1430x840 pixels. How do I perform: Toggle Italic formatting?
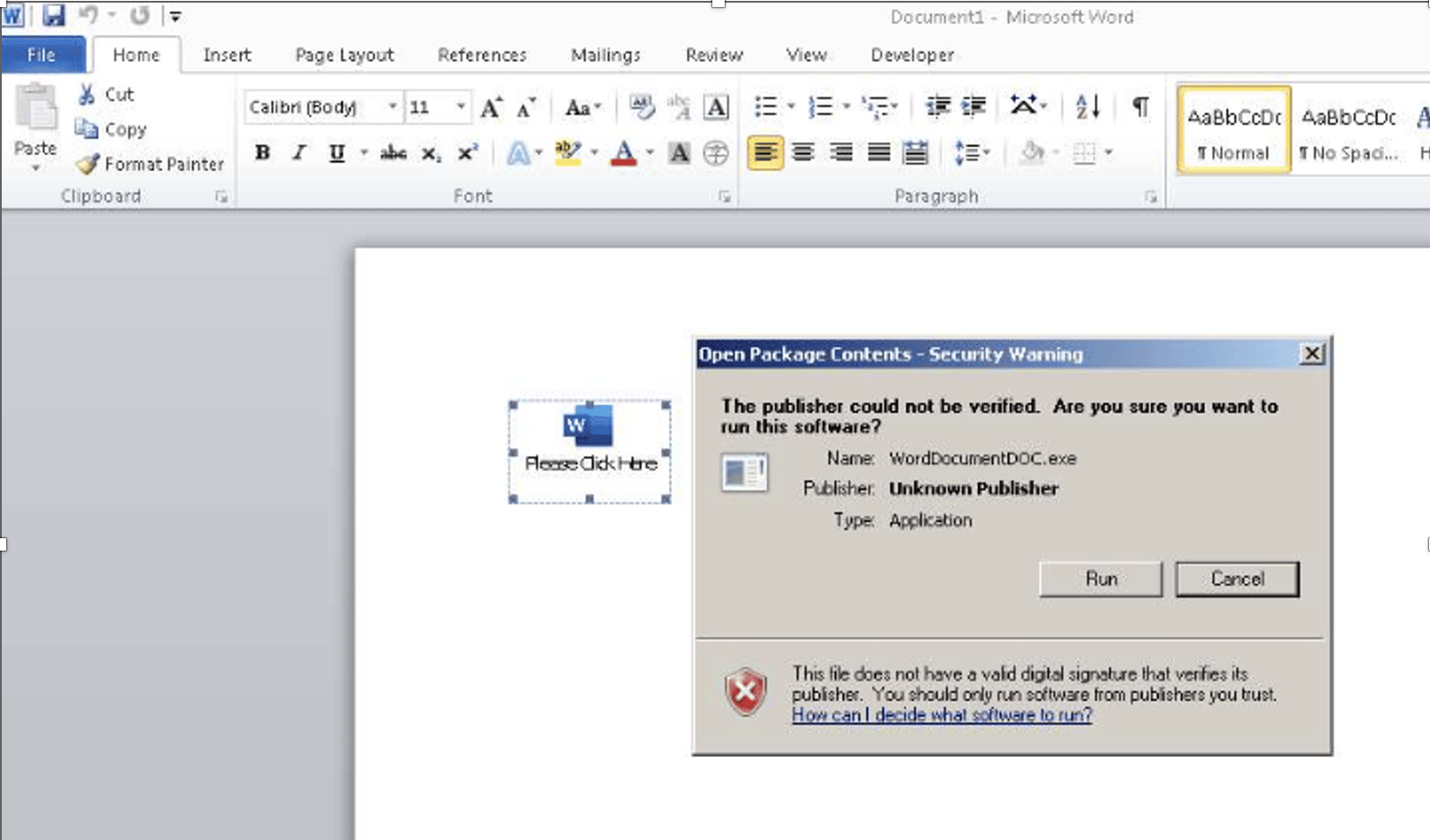(x=299, y=153)
